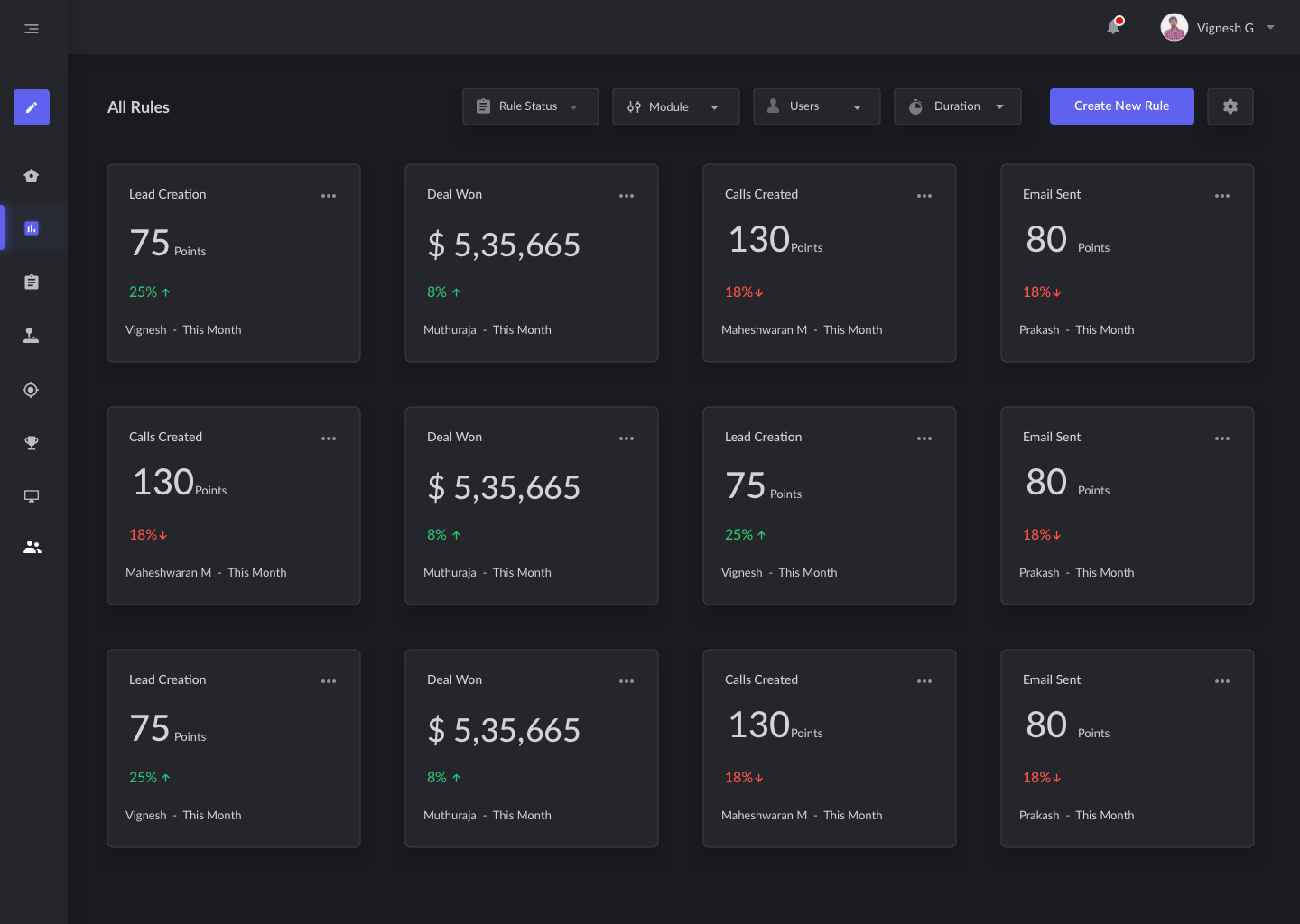Open more options on third-row Email Sent card
1300x924 pixels.
click(1222, 681)
